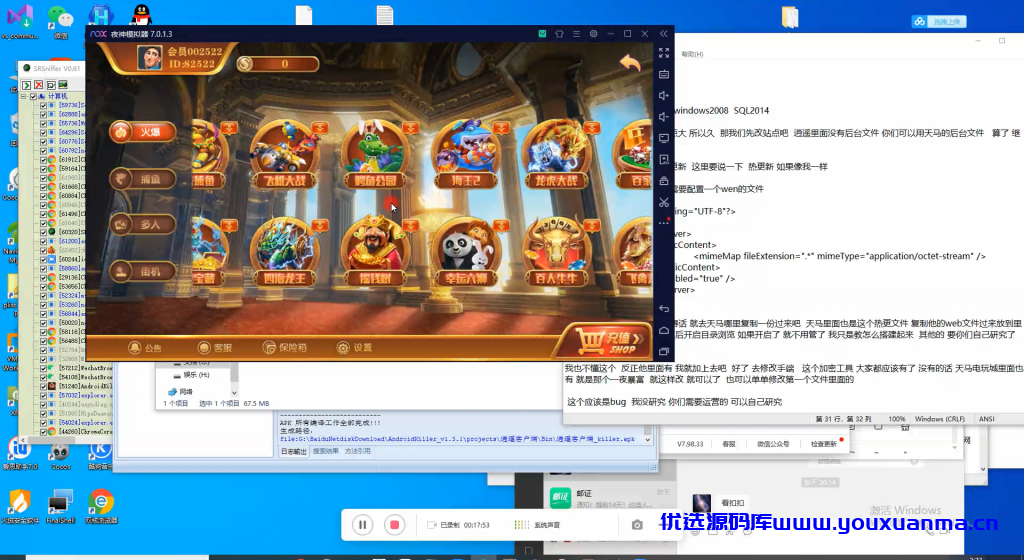The width and height of the screenshot is (1024, 560).
Task: Collapse the 计算机 tree node in SRSniffer
Action: (x=24, y=96)
